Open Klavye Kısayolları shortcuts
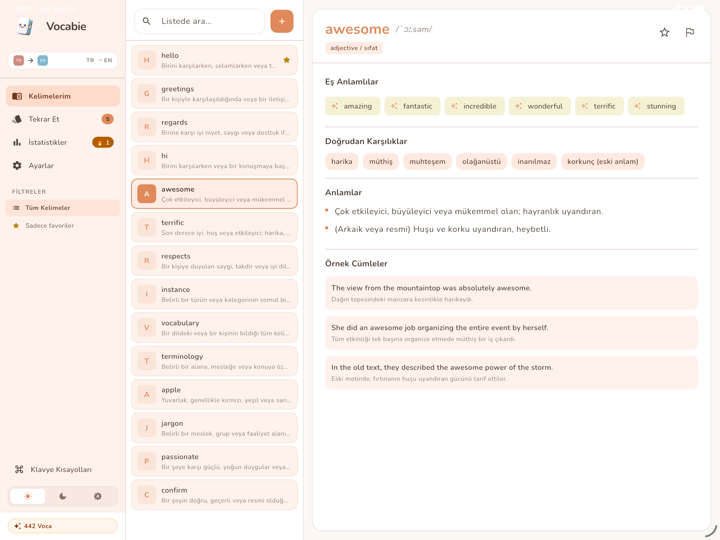The image size is (720, 540). pos(62,469)
